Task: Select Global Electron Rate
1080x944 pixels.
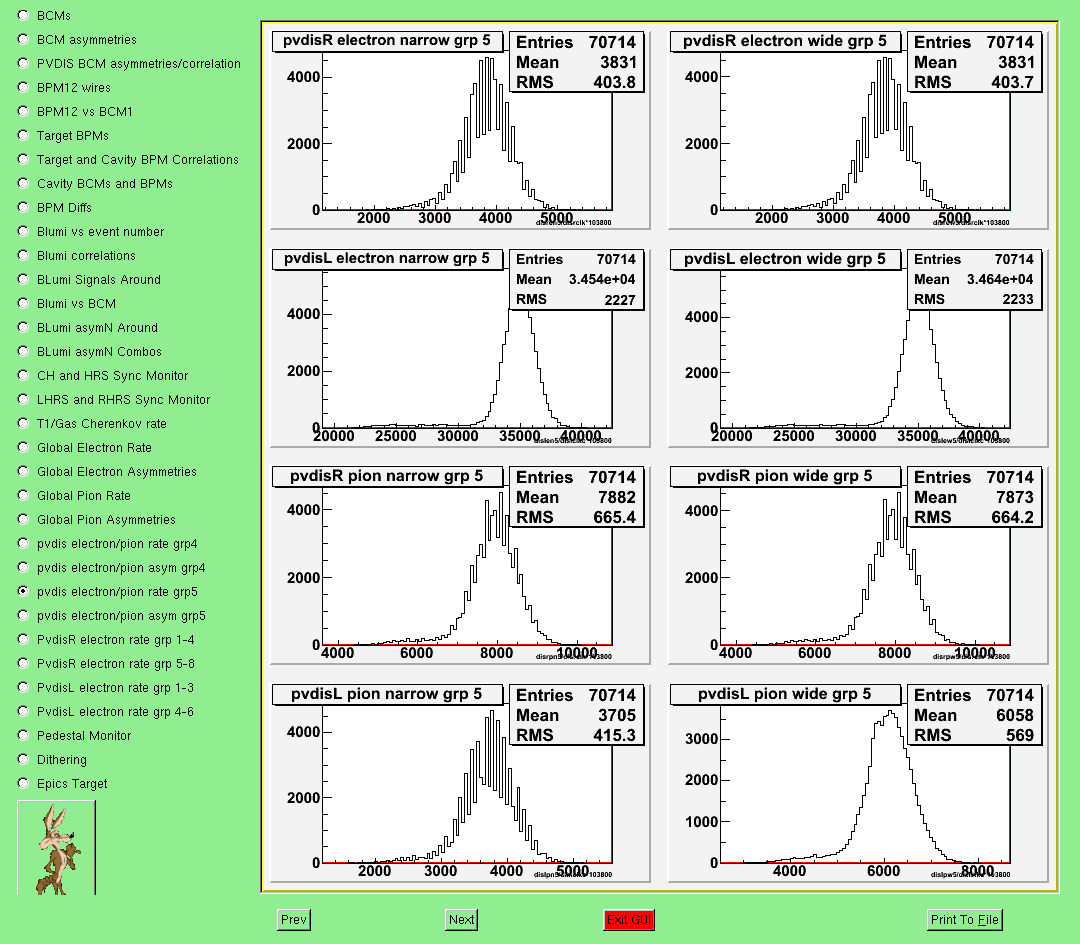Action: pyautogui.click(x=23, y=448)
